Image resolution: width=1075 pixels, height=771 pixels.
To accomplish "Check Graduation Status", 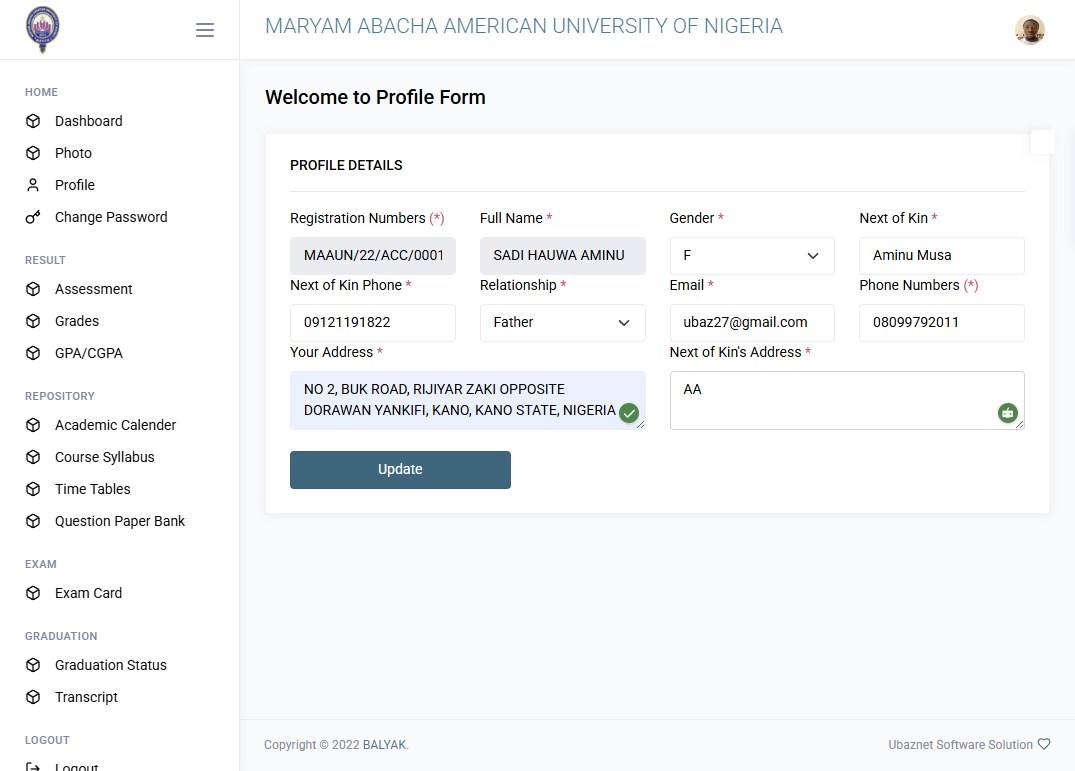I will (x=110, y=665).
